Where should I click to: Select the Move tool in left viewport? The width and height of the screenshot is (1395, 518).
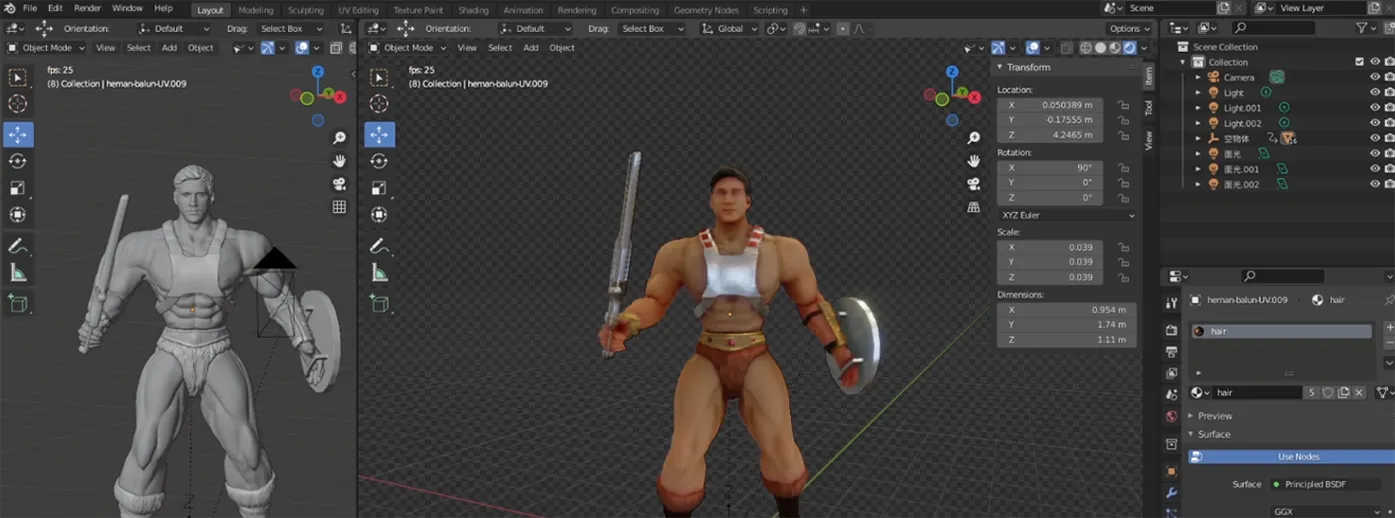pos(18,134)
